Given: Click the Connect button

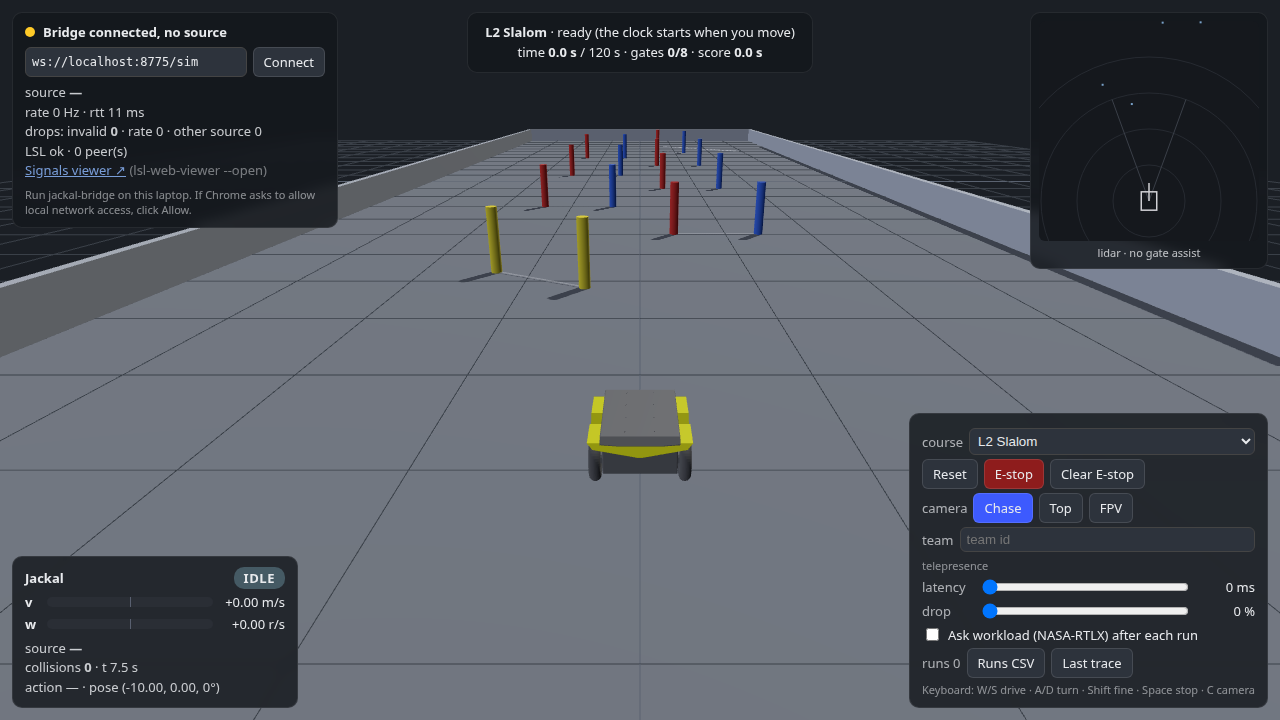Looking at the screenshot, I should coord(289,62).
